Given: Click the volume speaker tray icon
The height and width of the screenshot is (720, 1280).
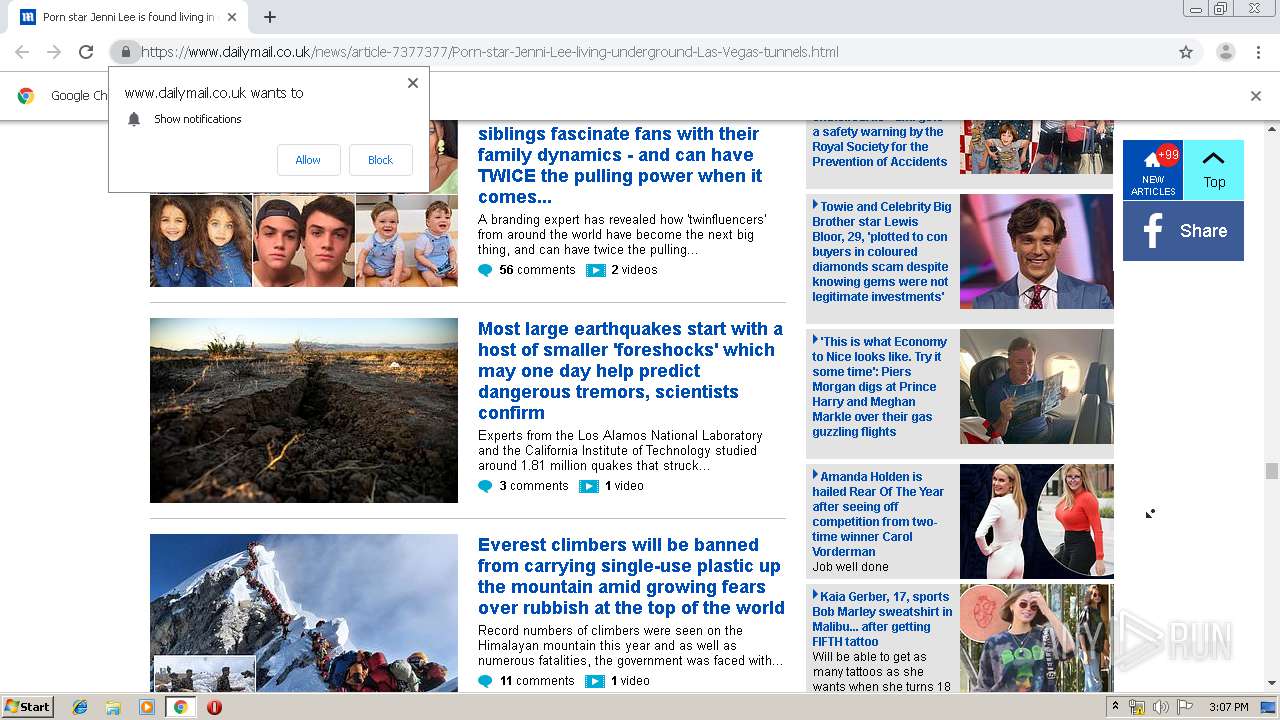Looking at the screenshot, I should 1161,707.
